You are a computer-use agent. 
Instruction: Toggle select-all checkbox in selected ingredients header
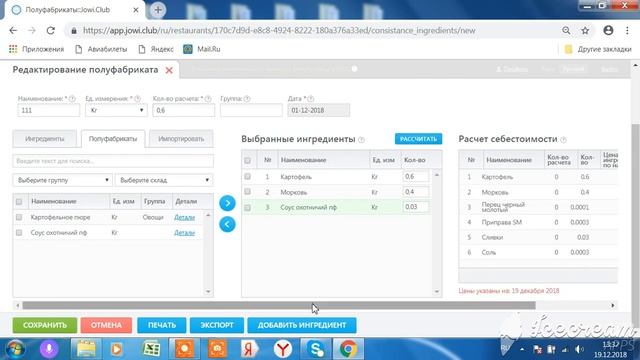point(247,160)
